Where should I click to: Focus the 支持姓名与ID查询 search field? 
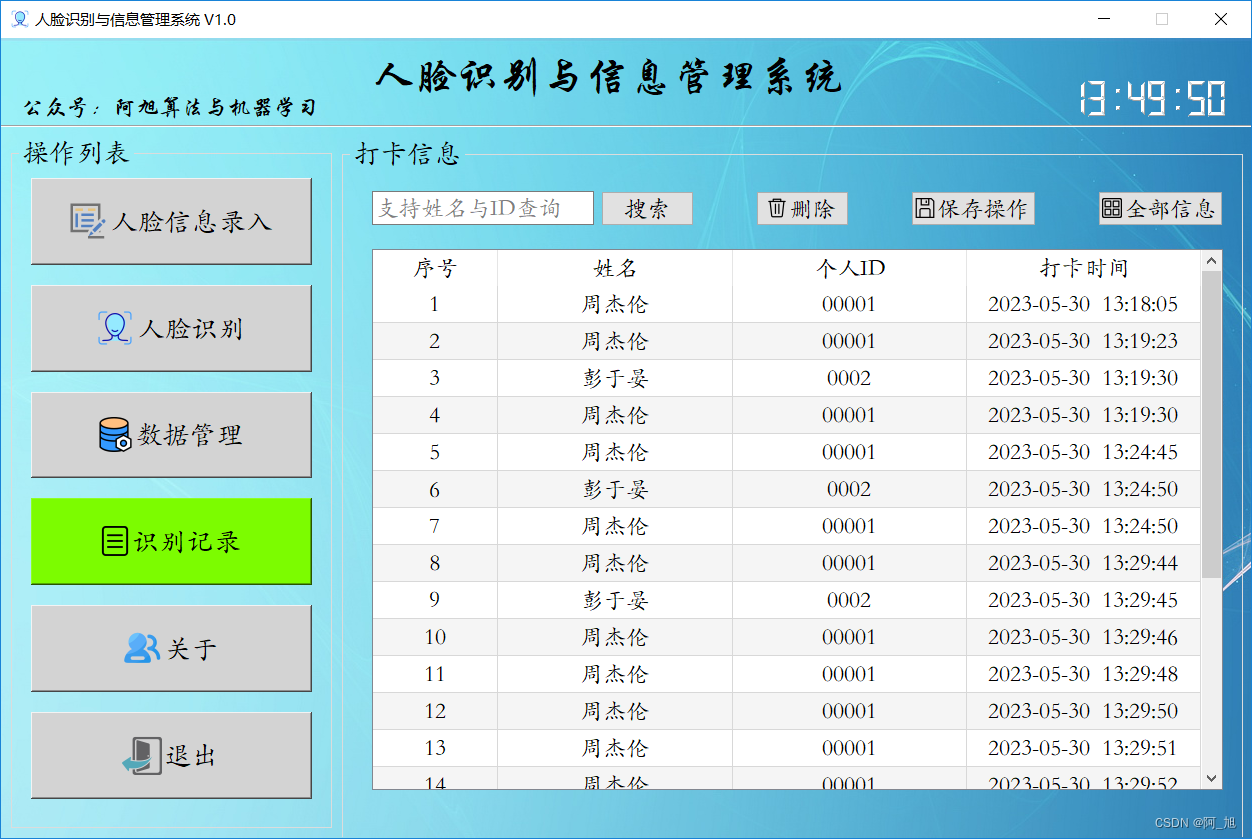coord(483,208)
